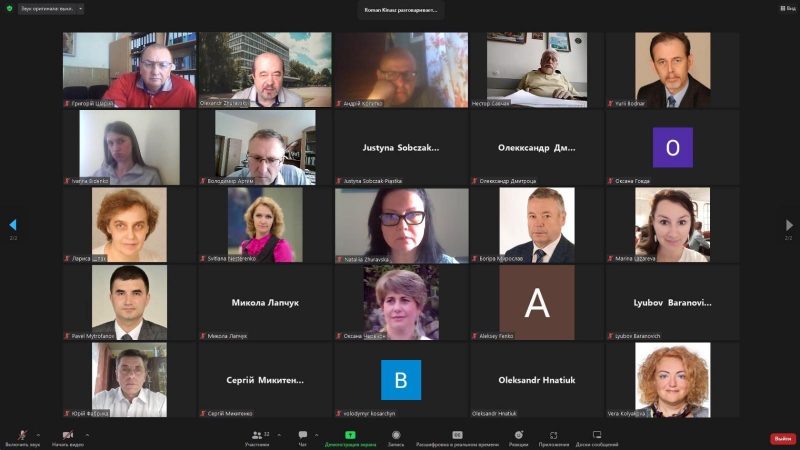Expand audio options arrow beside microphone
Screen dimensions: 800x450
pos(39,435)
